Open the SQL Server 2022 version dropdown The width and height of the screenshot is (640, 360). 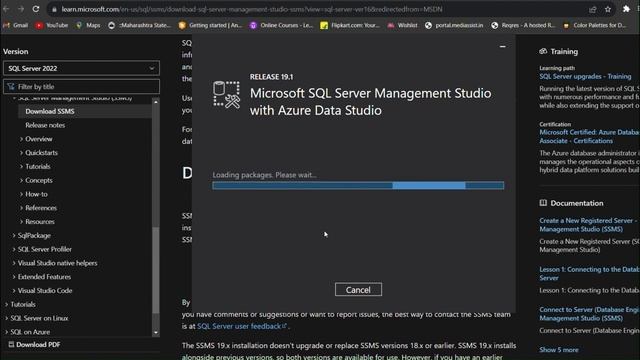coord(81,68)
